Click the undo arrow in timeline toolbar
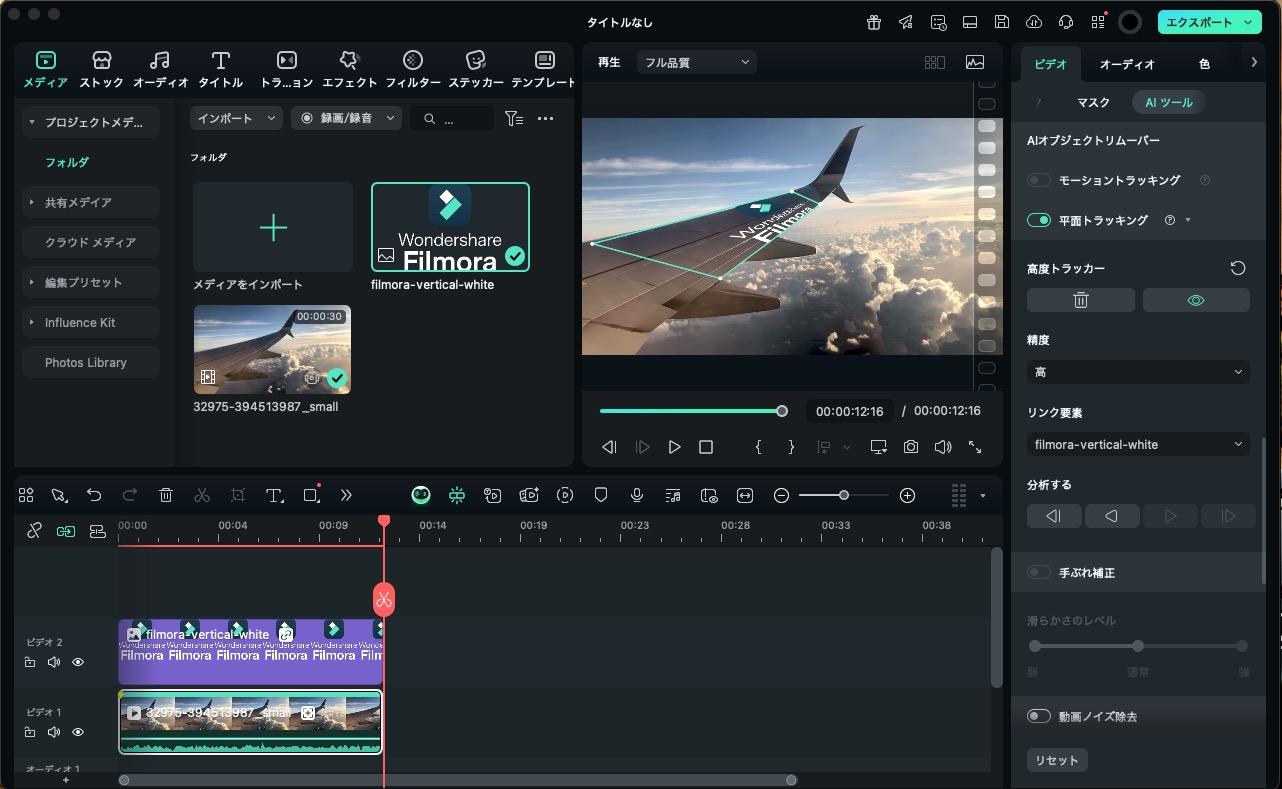 coord(94,495)
